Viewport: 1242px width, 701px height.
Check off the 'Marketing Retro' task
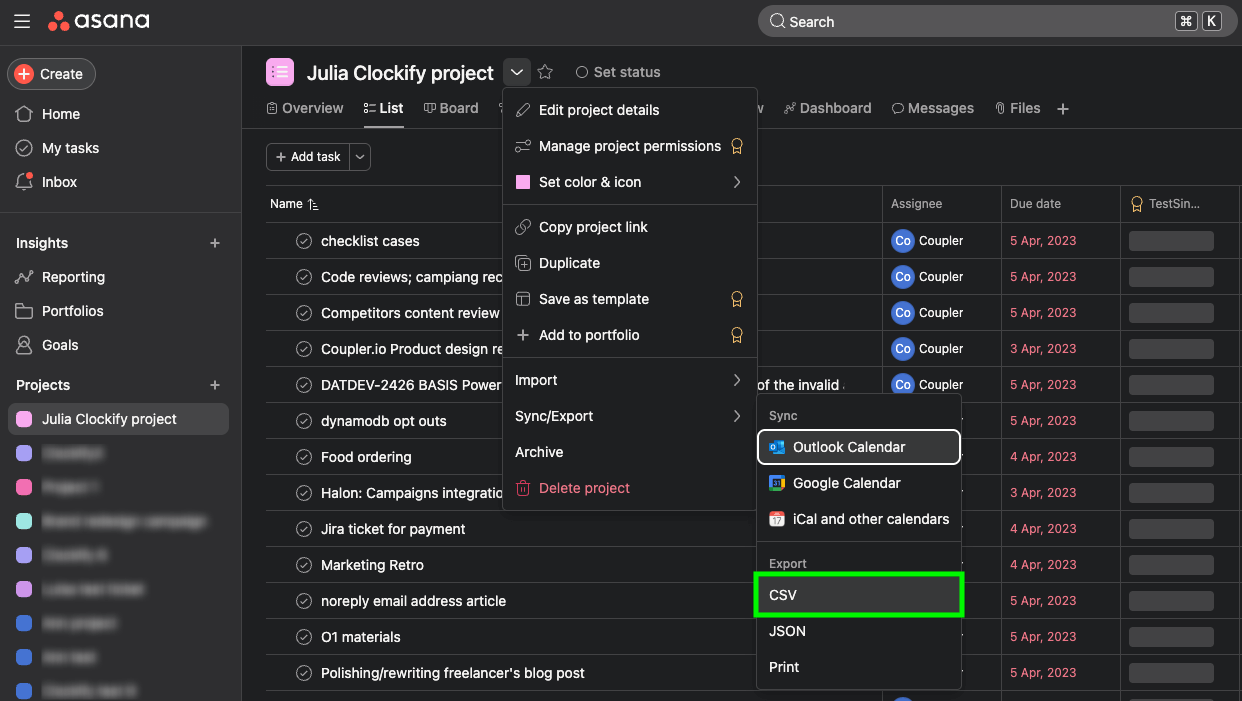pyautogui.click(x=305, y=565)
